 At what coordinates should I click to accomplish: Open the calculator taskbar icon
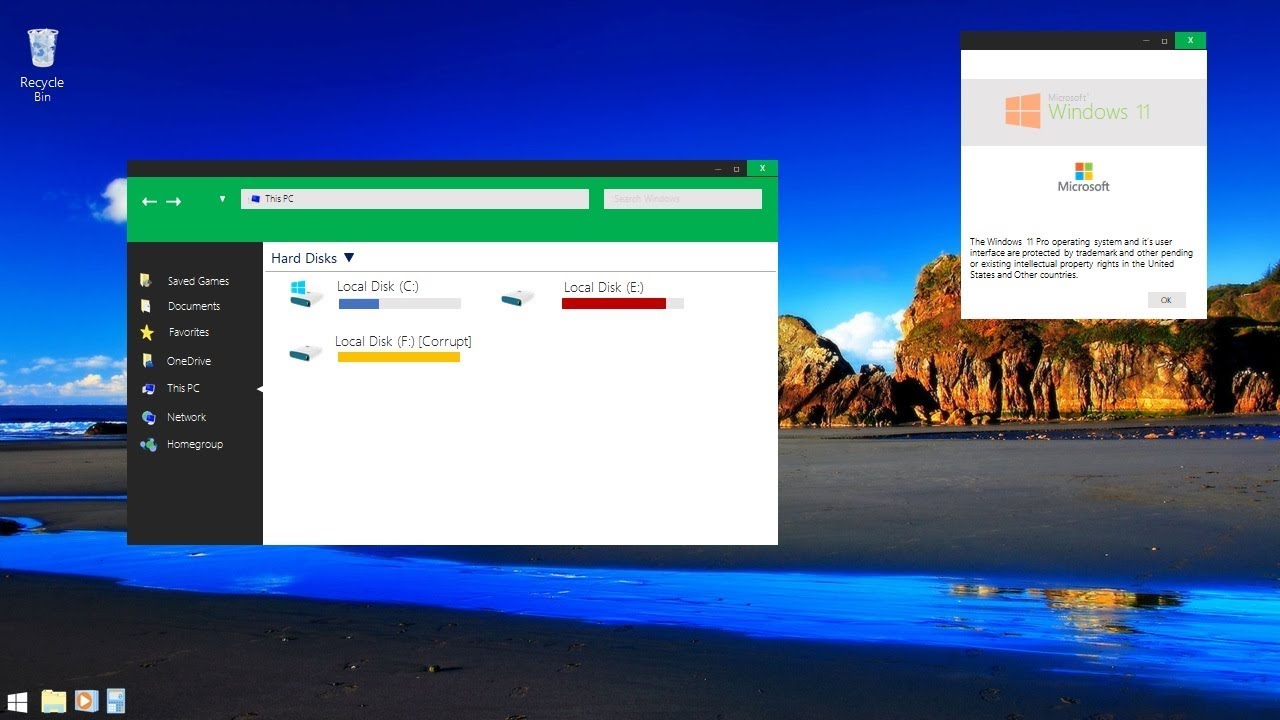coord(115,702)
